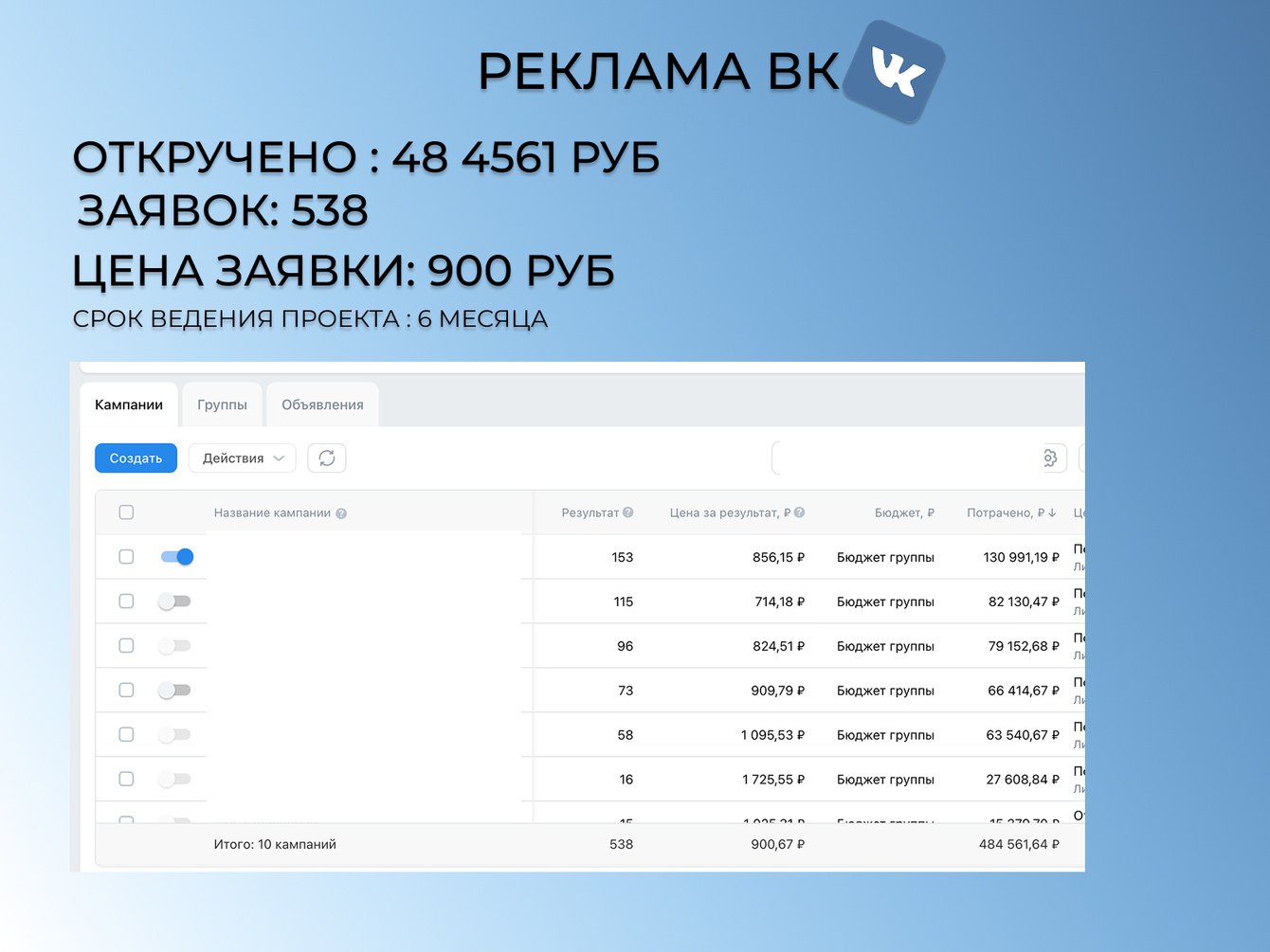The width and height of the screenshot is (1270, 952).
Task: Click the result value 96
Action: point(626,646)
